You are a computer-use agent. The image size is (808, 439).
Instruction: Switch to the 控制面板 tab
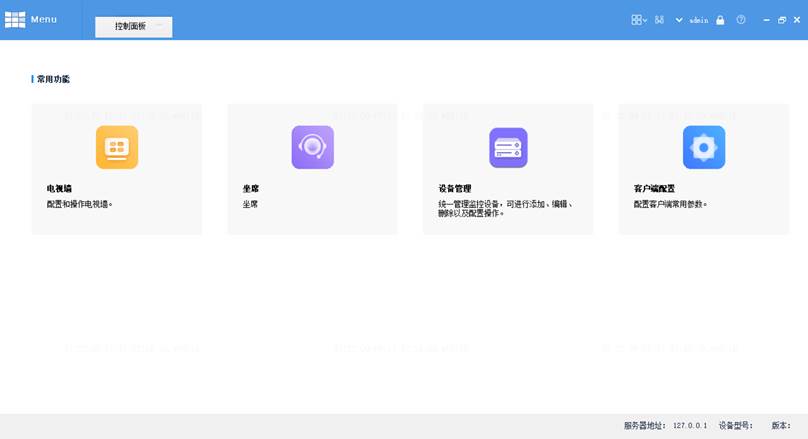[x=133, y=26]
